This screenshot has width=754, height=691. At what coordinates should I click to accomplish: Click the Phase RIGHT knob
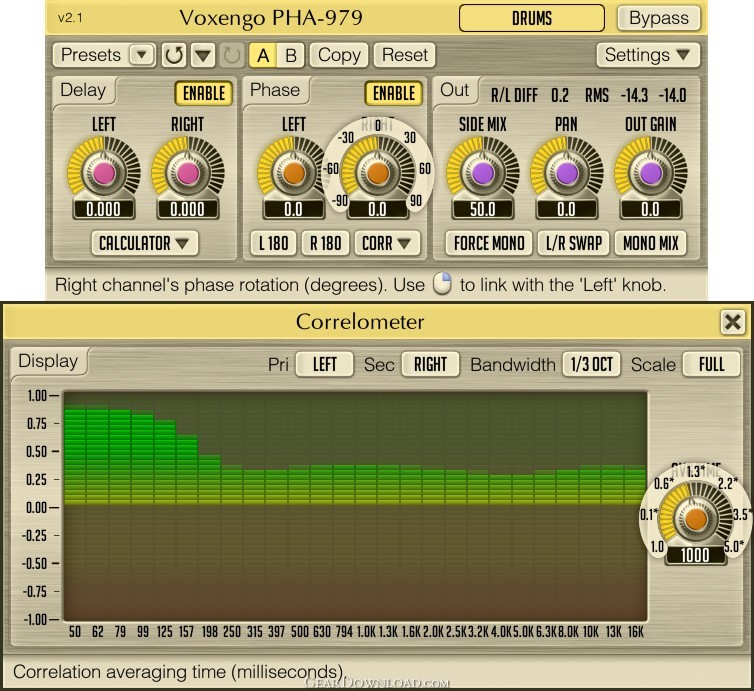pos(377,173)
